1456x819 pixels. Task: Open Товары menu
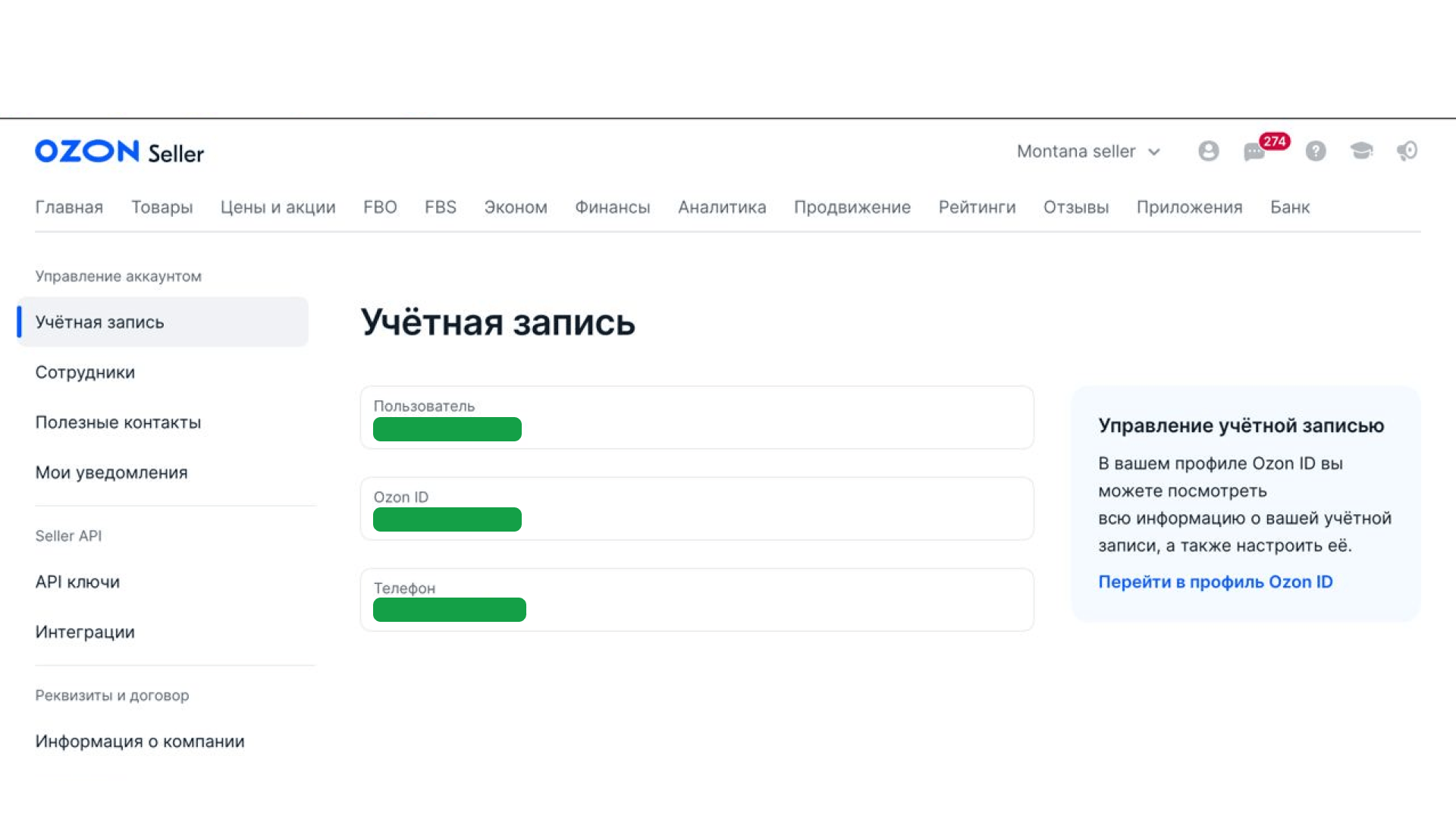(162, 207)
